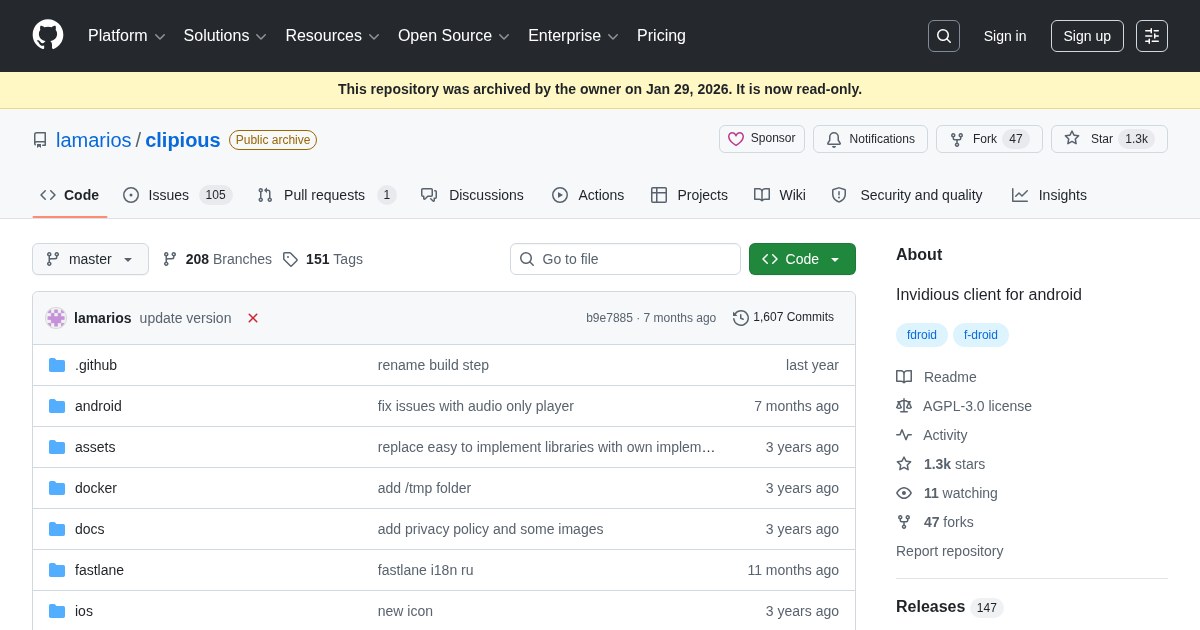Click 'rename build step' commit message

click(x=433, y=365)
